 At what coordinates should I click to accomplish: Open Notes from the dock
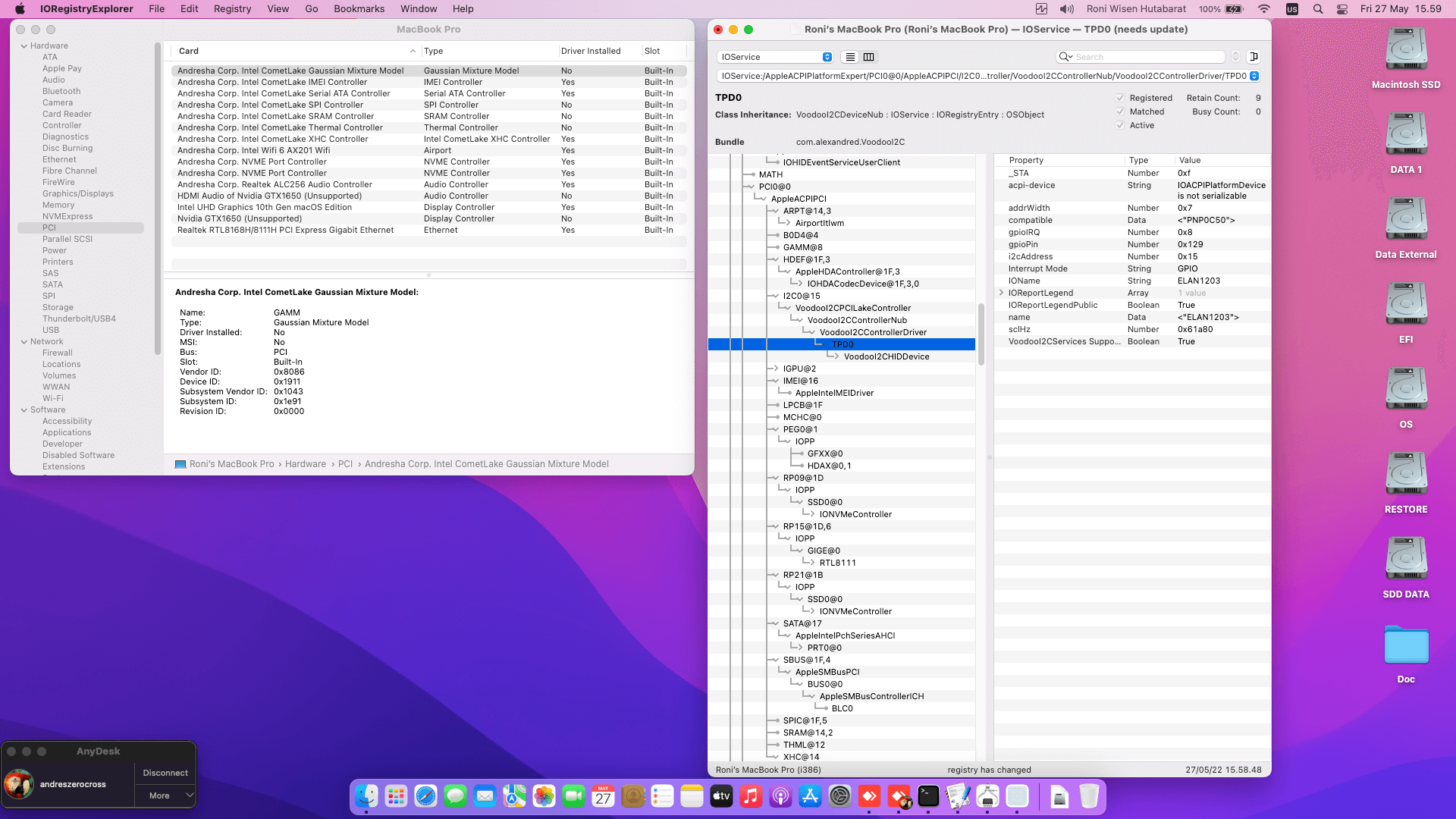692,796
